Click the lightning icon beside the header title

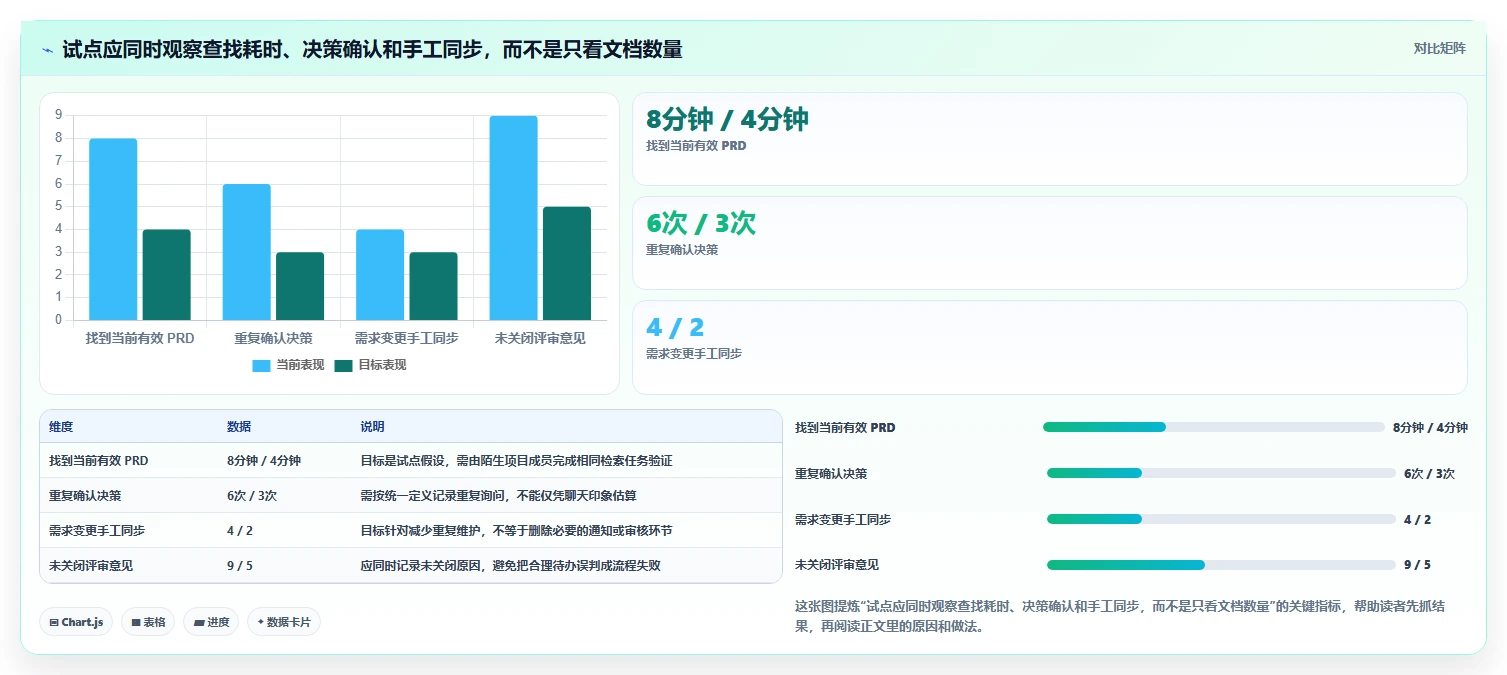(x=48, y=49)
